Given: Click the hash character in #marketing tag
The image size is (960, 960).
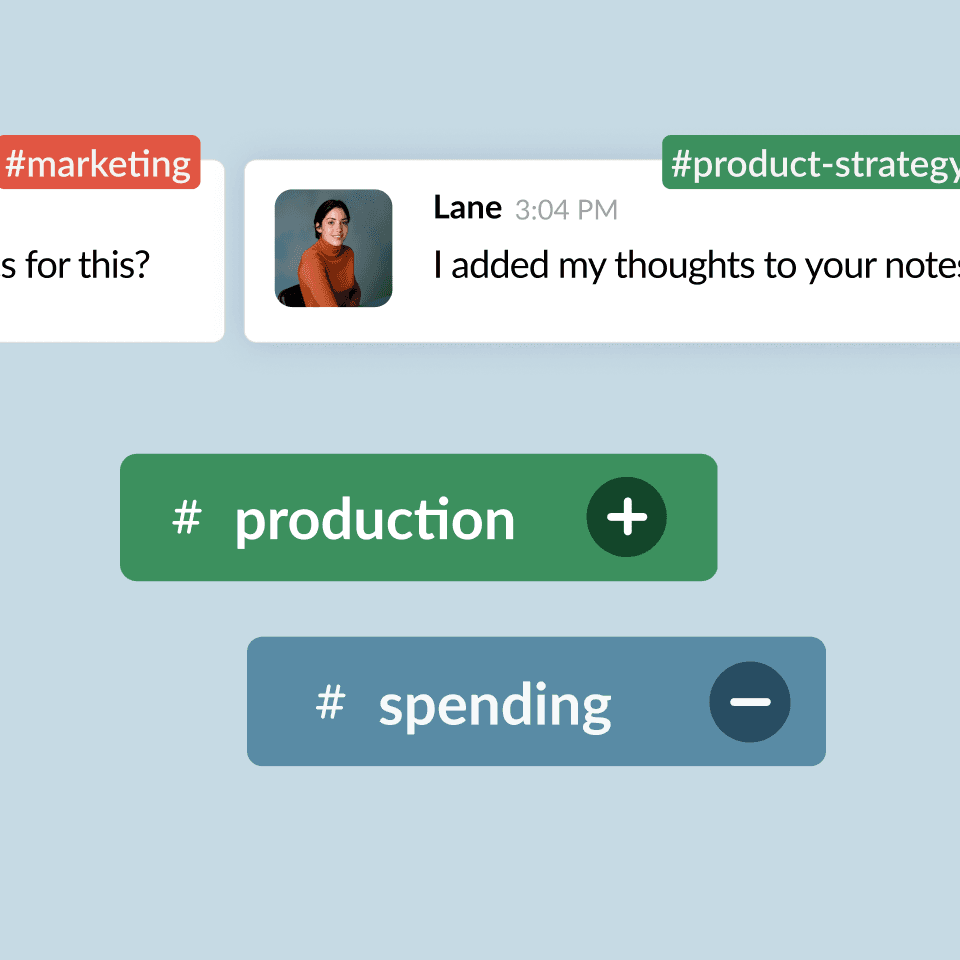Looking at the screenshot, I should point(15,164).
